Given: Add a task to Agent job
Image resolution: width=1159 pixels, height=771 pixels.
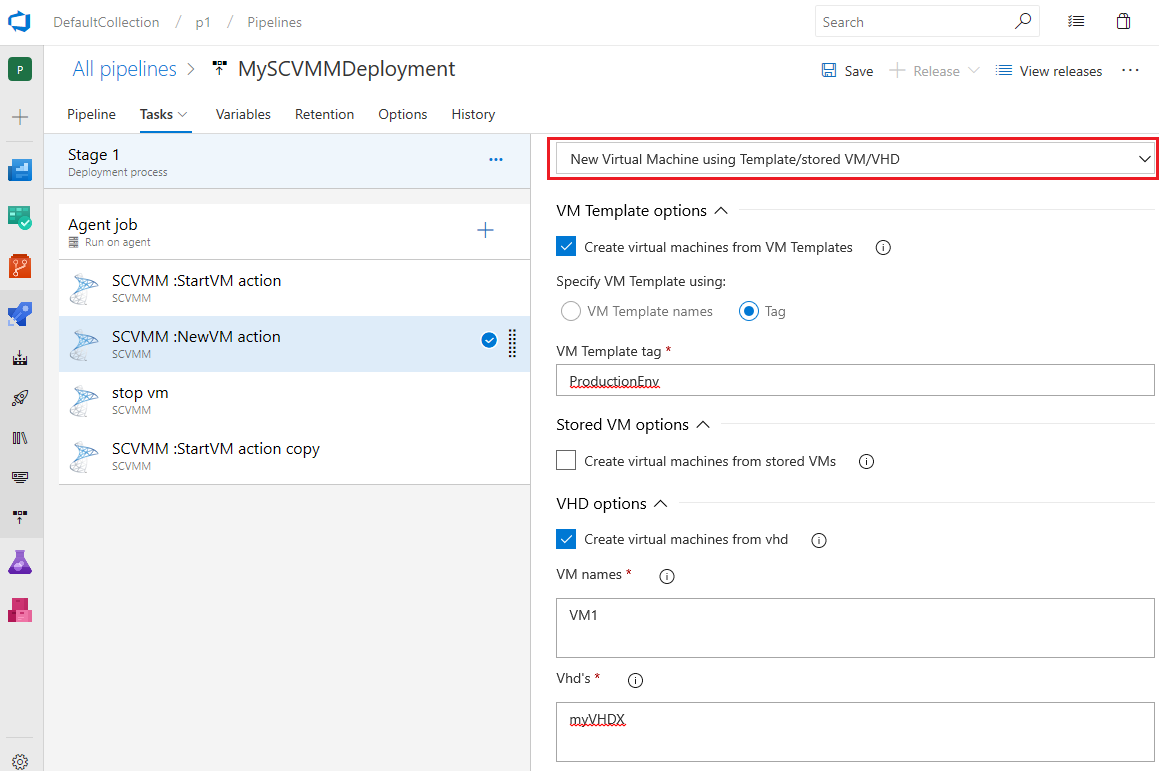Looking at the screenshot, I should (x=485, y=231).
